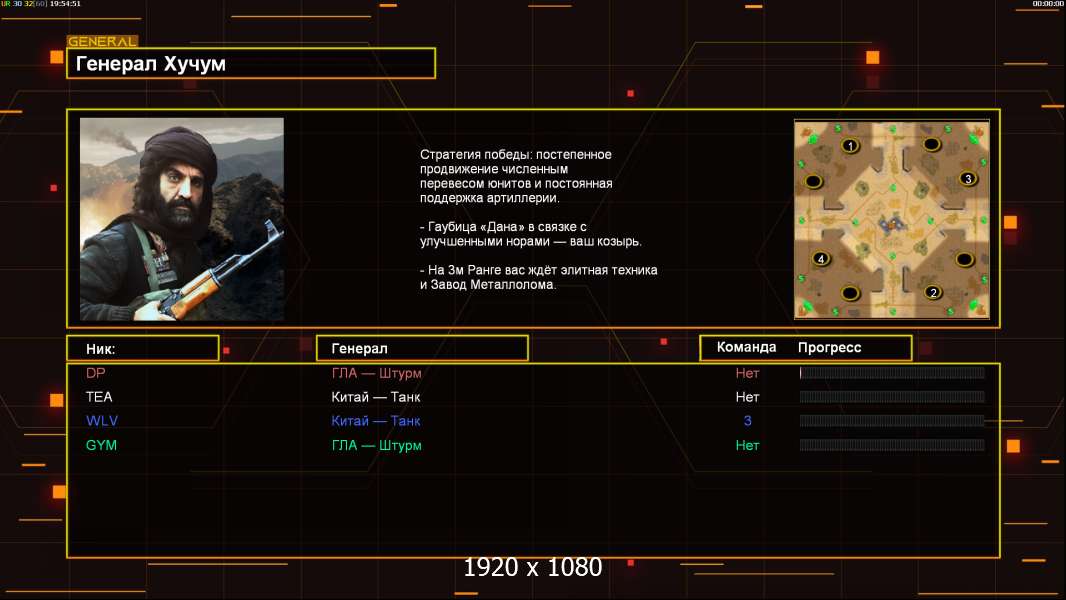Click the "Команда" column header
The height and width of the screenshot is (600, 1066).
746,347
